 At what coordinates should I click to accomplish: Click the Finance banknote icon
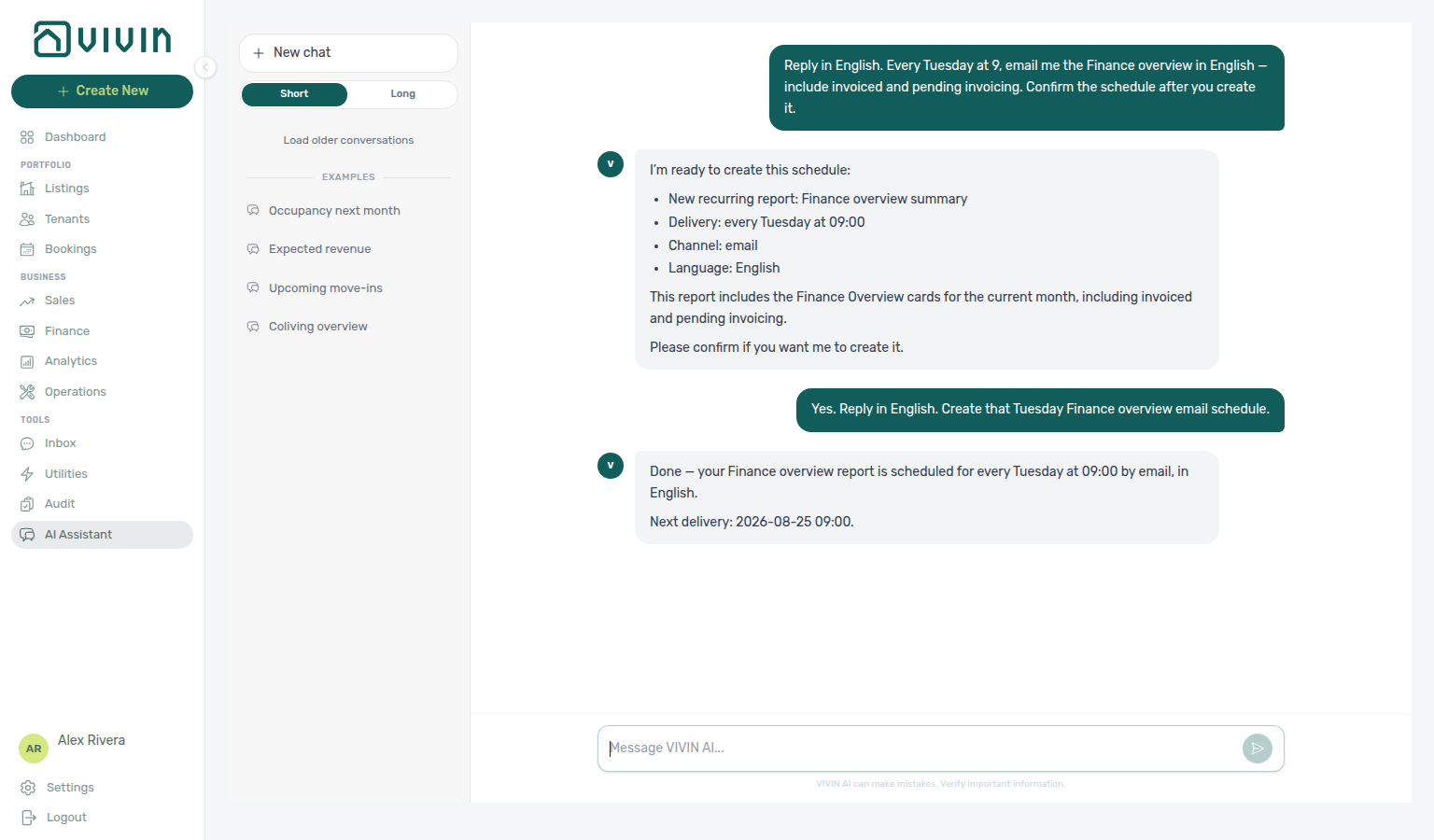(27, 331)
